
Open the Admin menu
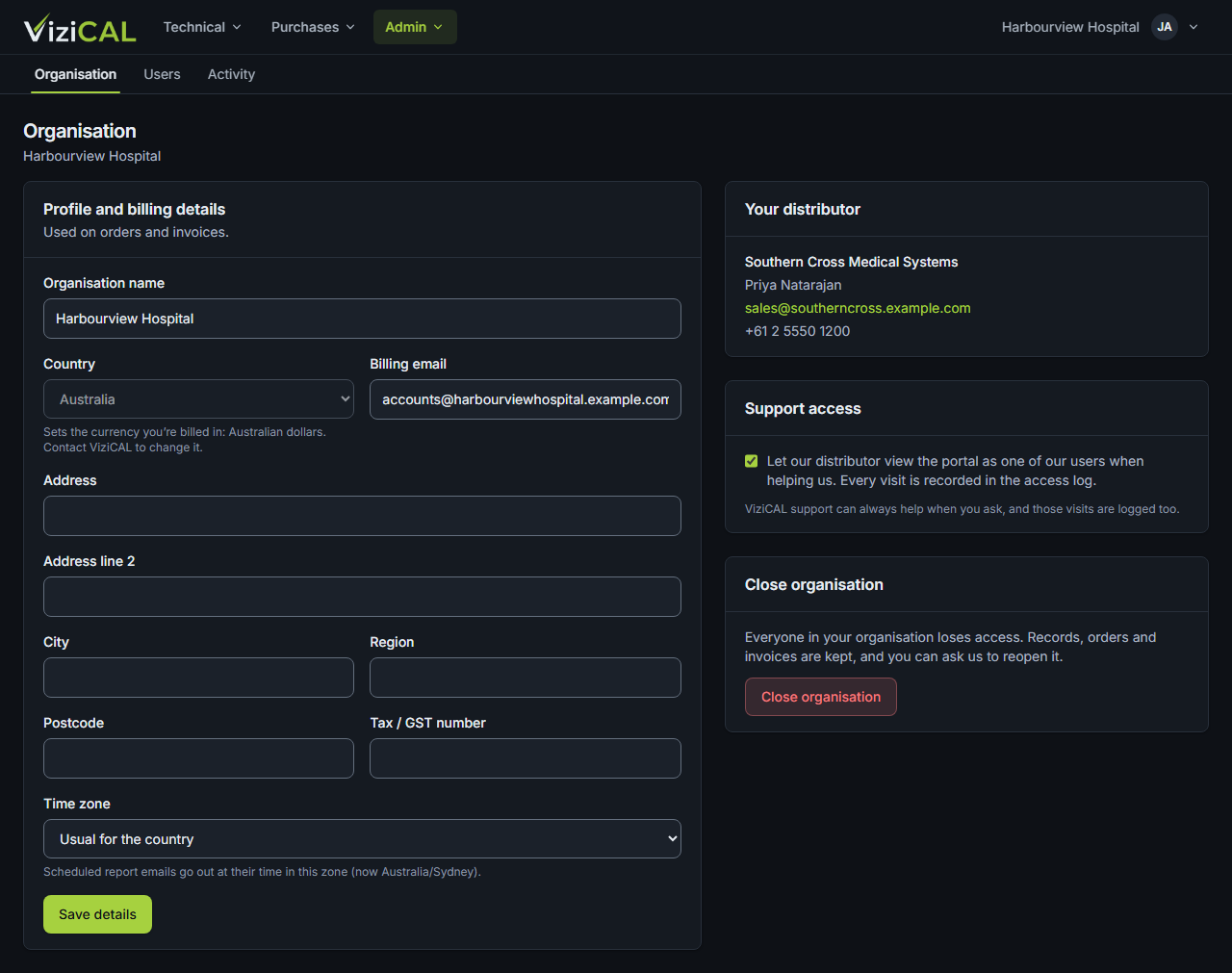pyautogui.click(x=415, y=27)
